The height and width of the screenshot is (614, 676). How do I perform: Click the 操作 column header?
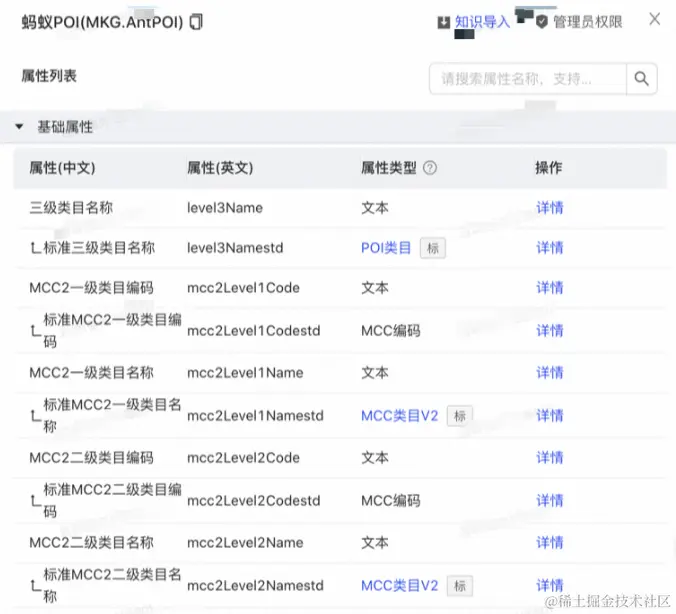point(549,168)
